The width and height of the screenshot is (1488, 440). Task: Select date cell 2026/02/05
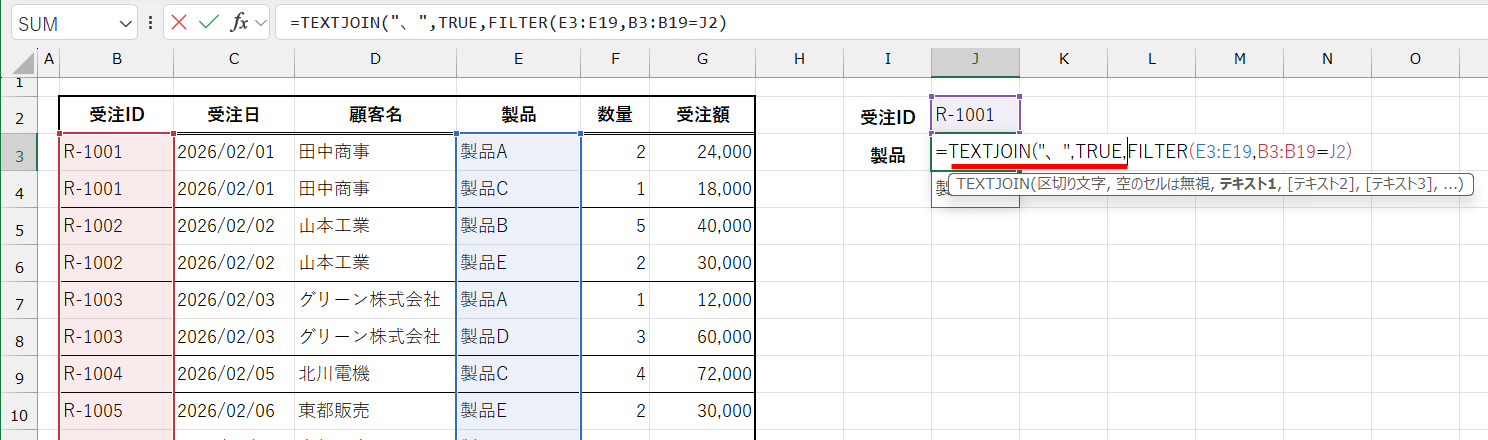234,374
